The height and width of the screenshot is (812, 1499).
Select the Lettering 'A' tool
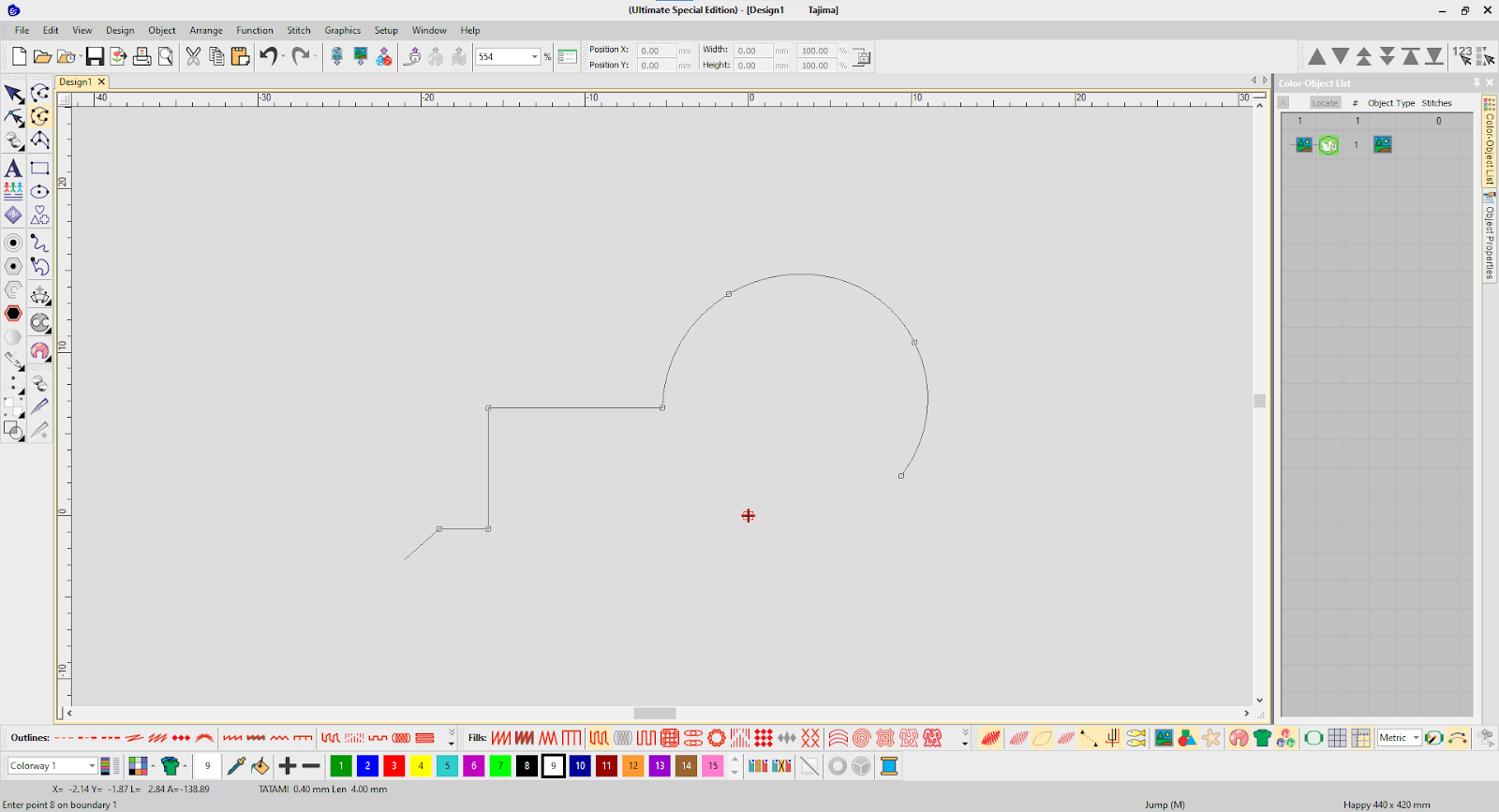13,169
